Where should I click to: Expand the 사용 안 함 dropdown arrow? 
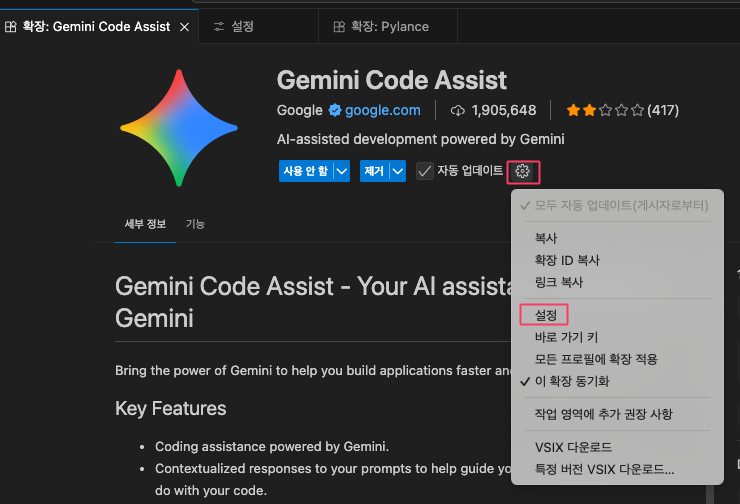coord(342,171)
